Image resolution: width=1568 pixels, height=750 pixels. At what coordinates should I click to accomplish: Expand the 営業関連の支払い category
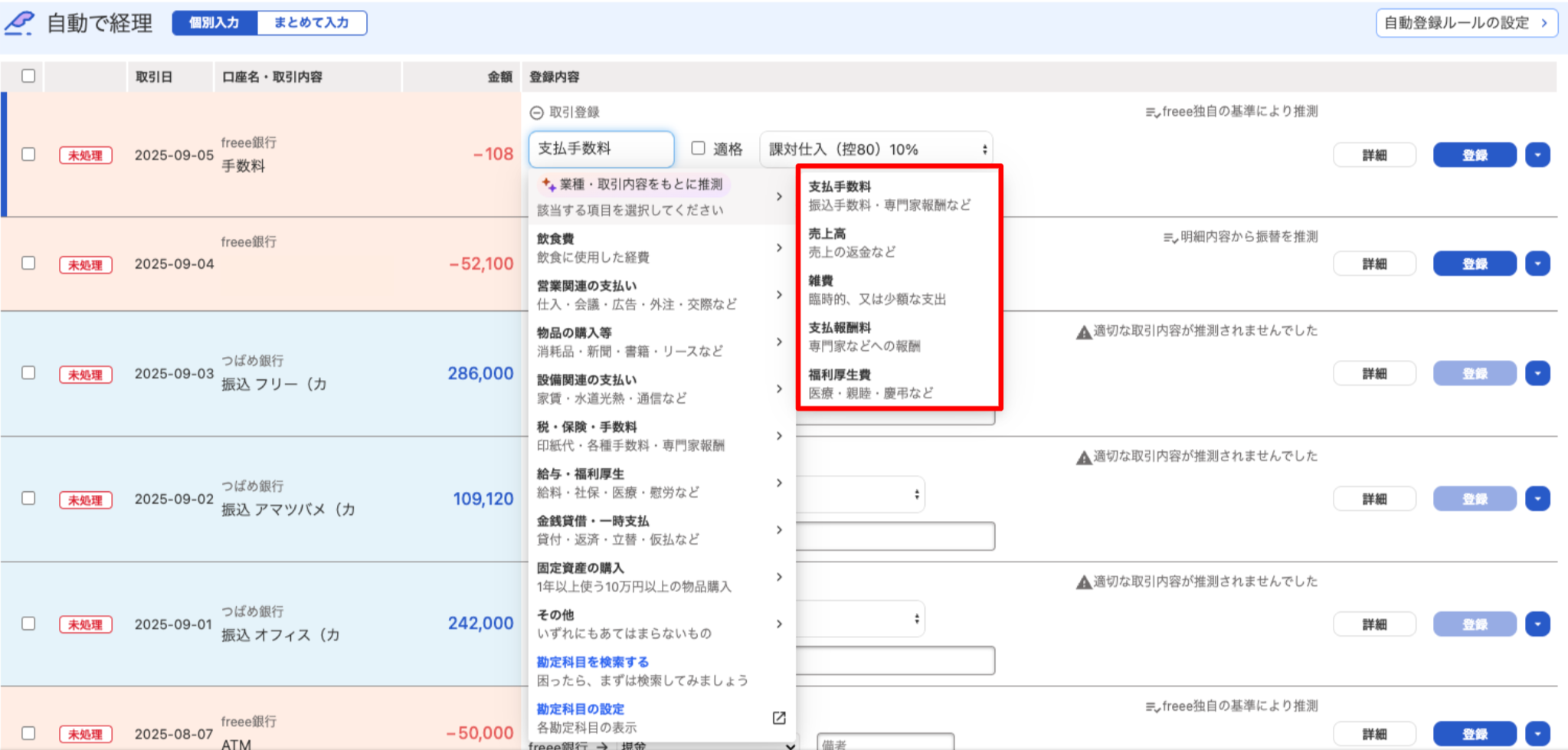[x=660, y=295]
